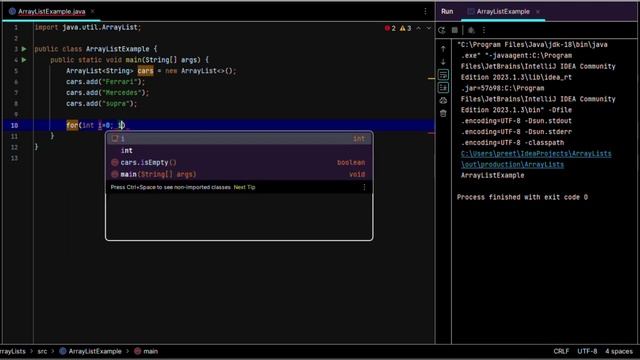
Task: Click the main method breadcrumb
Action: pyautogui.click(x=146, y=351)
